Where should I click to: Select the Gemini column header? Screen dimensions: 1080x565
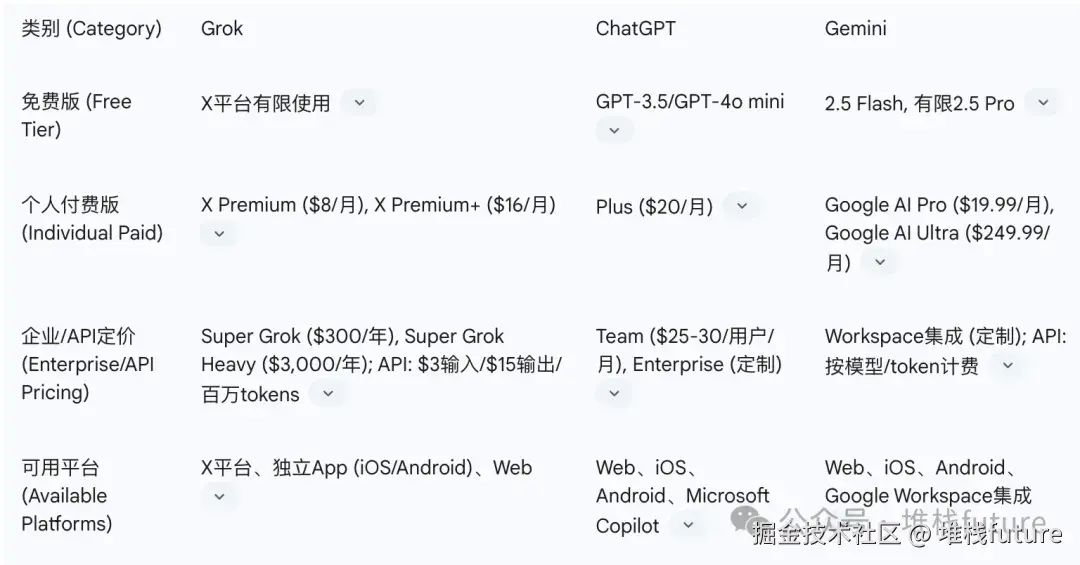tap(855, 28)
